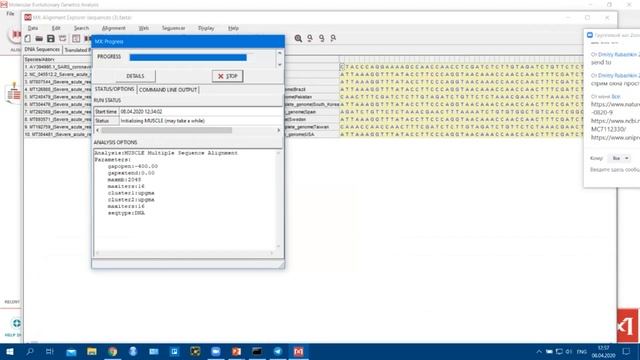Select the COMMAND LINE OUTPUT tab
This screenshot has height=360, width=640.
point(168,89)
